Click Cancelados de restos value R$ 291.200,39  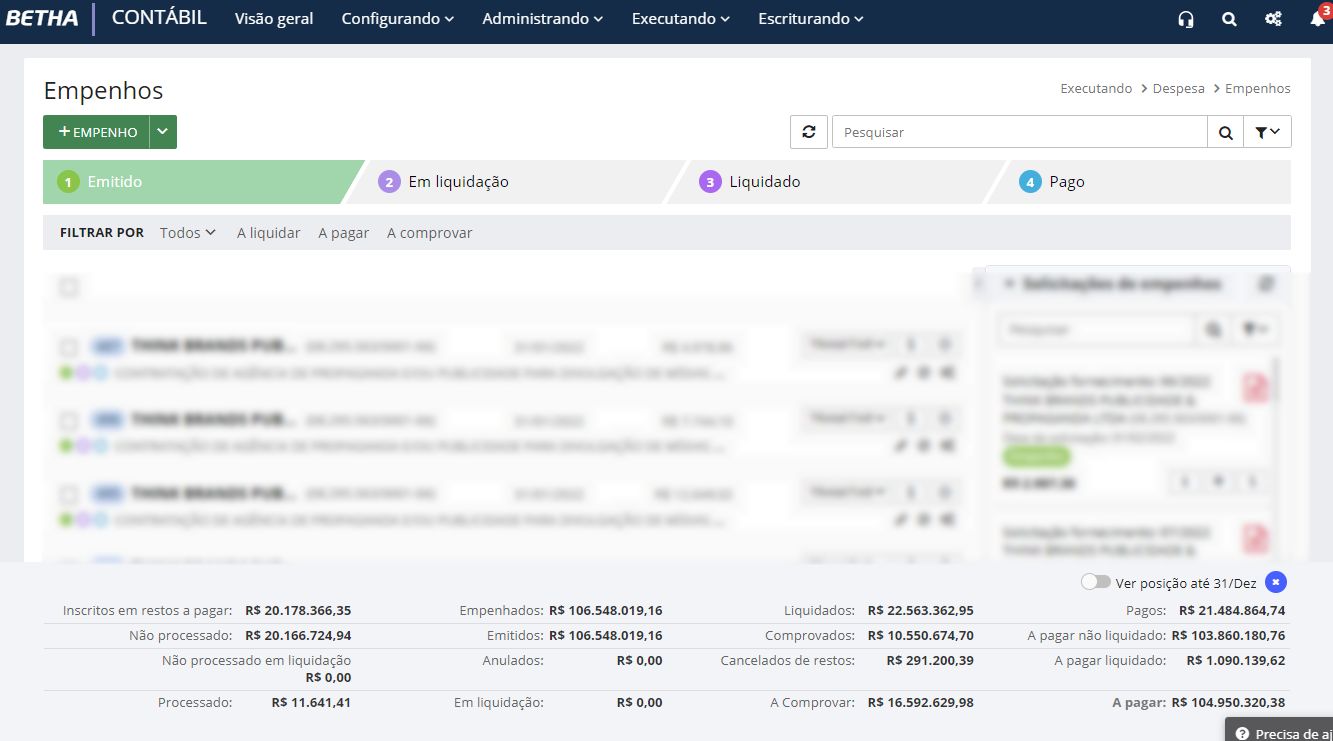tap(930, 660)
